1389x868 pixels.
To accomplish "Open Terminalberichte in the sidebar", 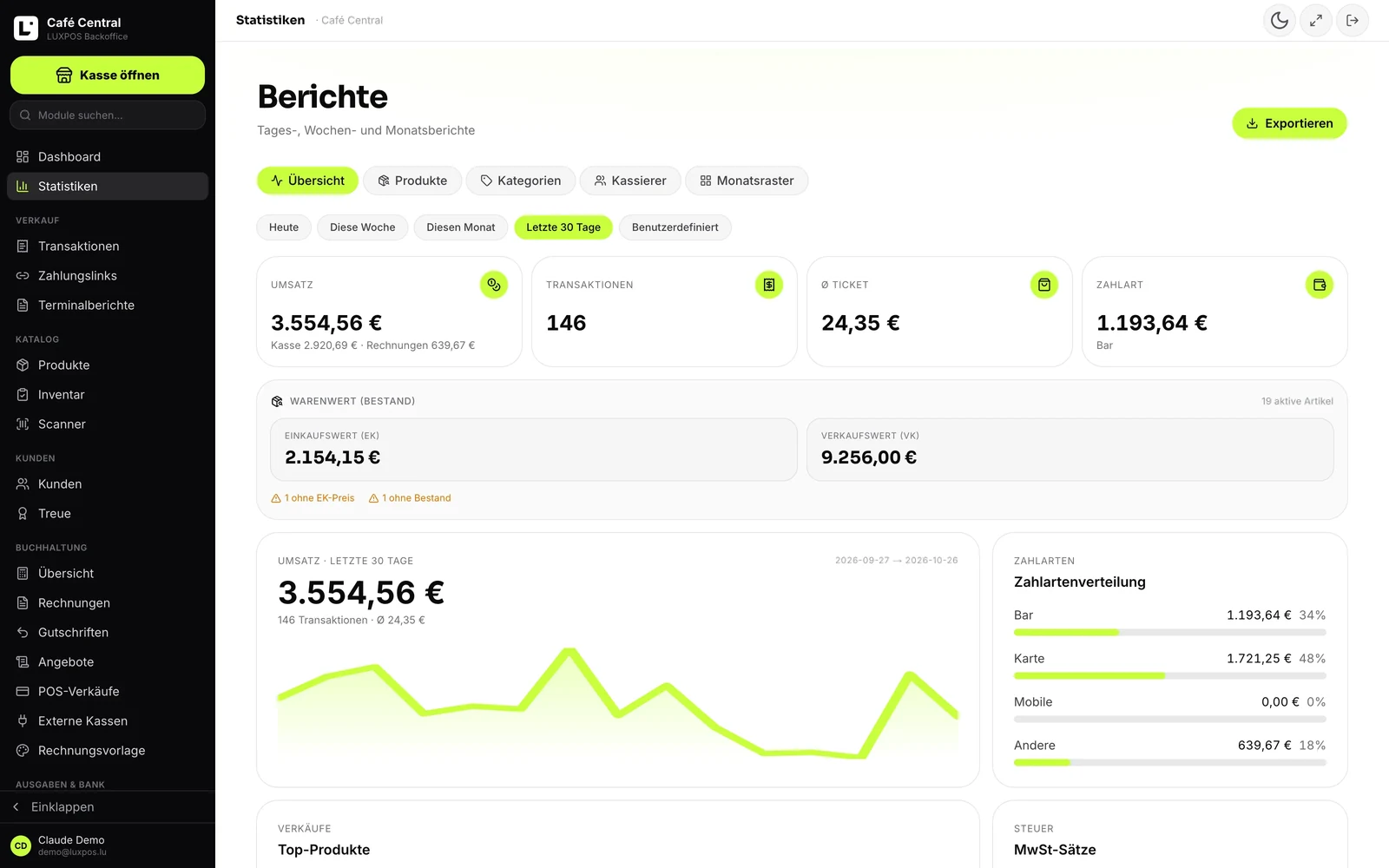I will 108,306.
